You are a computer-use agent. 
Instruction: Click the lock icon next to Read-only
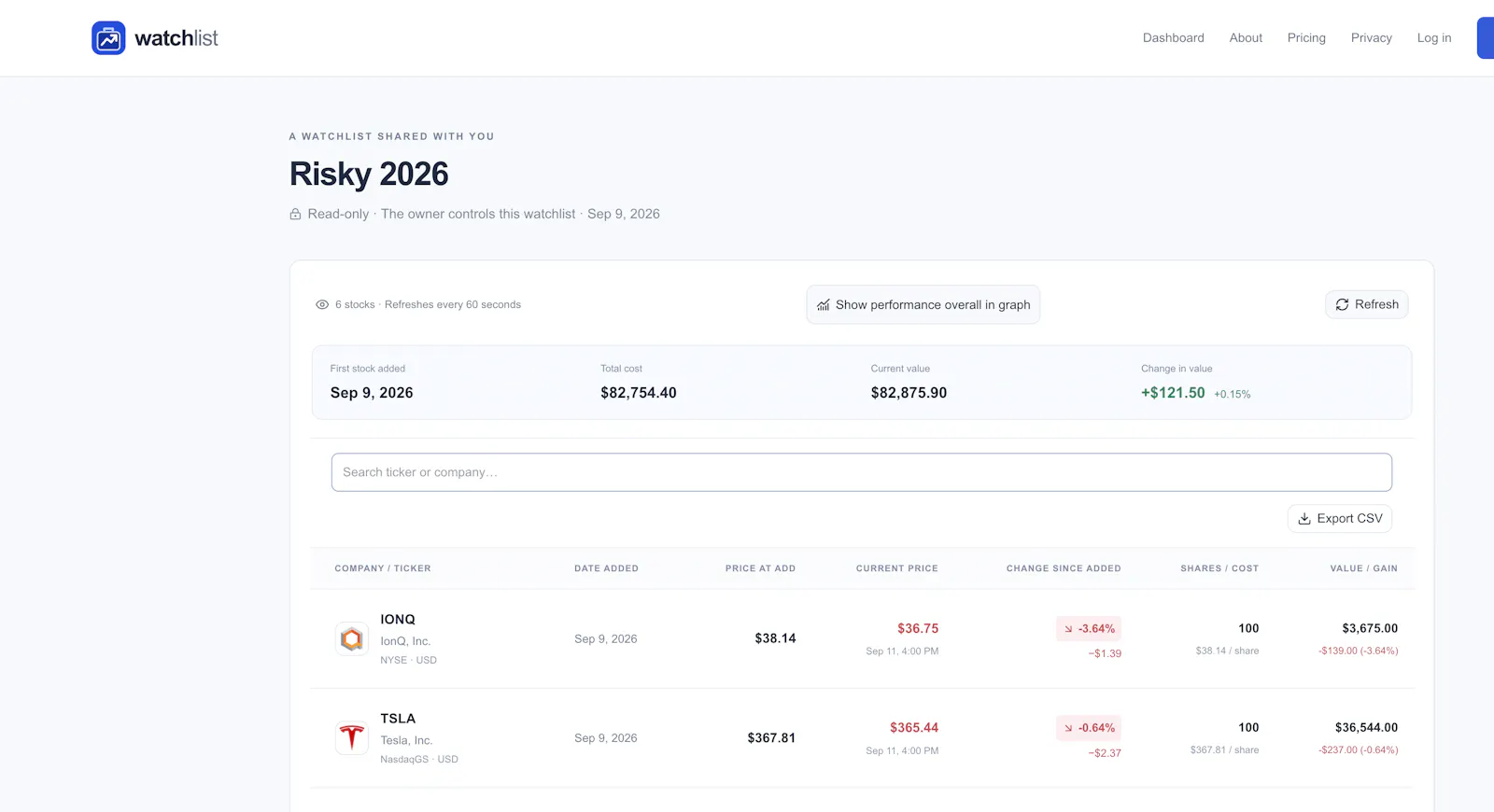[295, 214]
